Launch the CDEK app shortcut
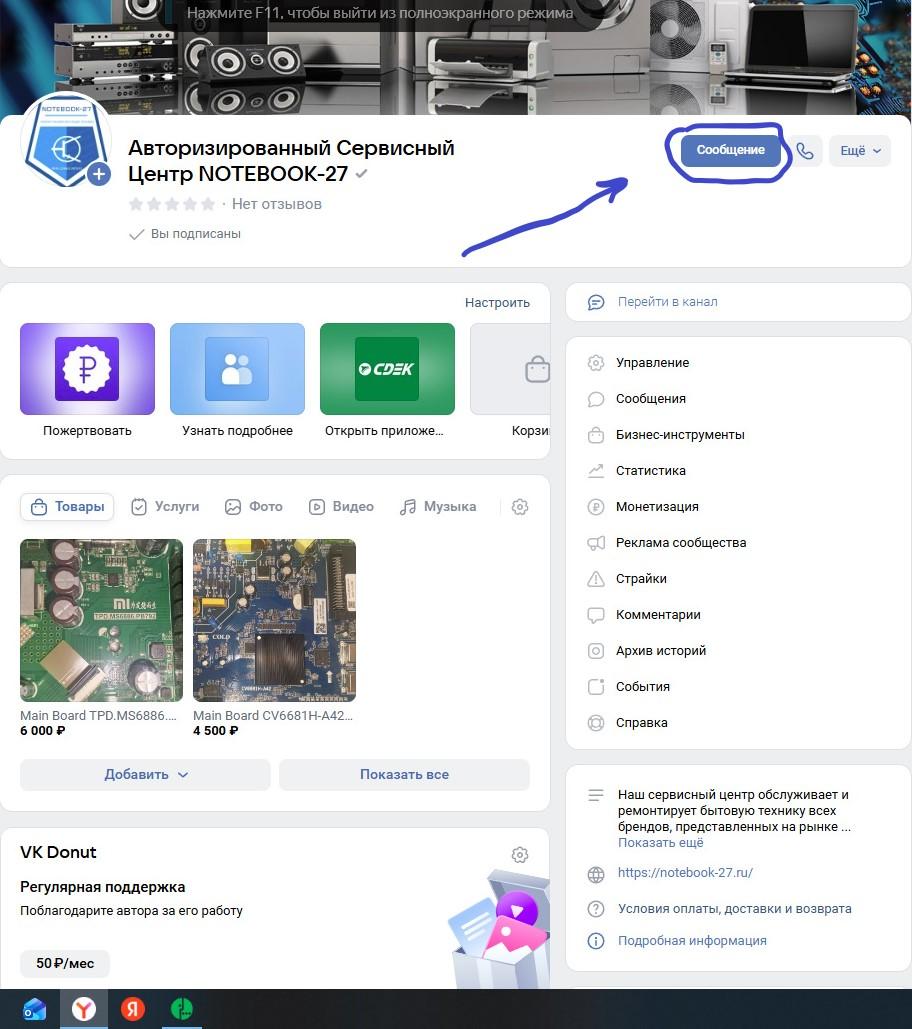Viewport: 912px width, 1029px height. 387,368
